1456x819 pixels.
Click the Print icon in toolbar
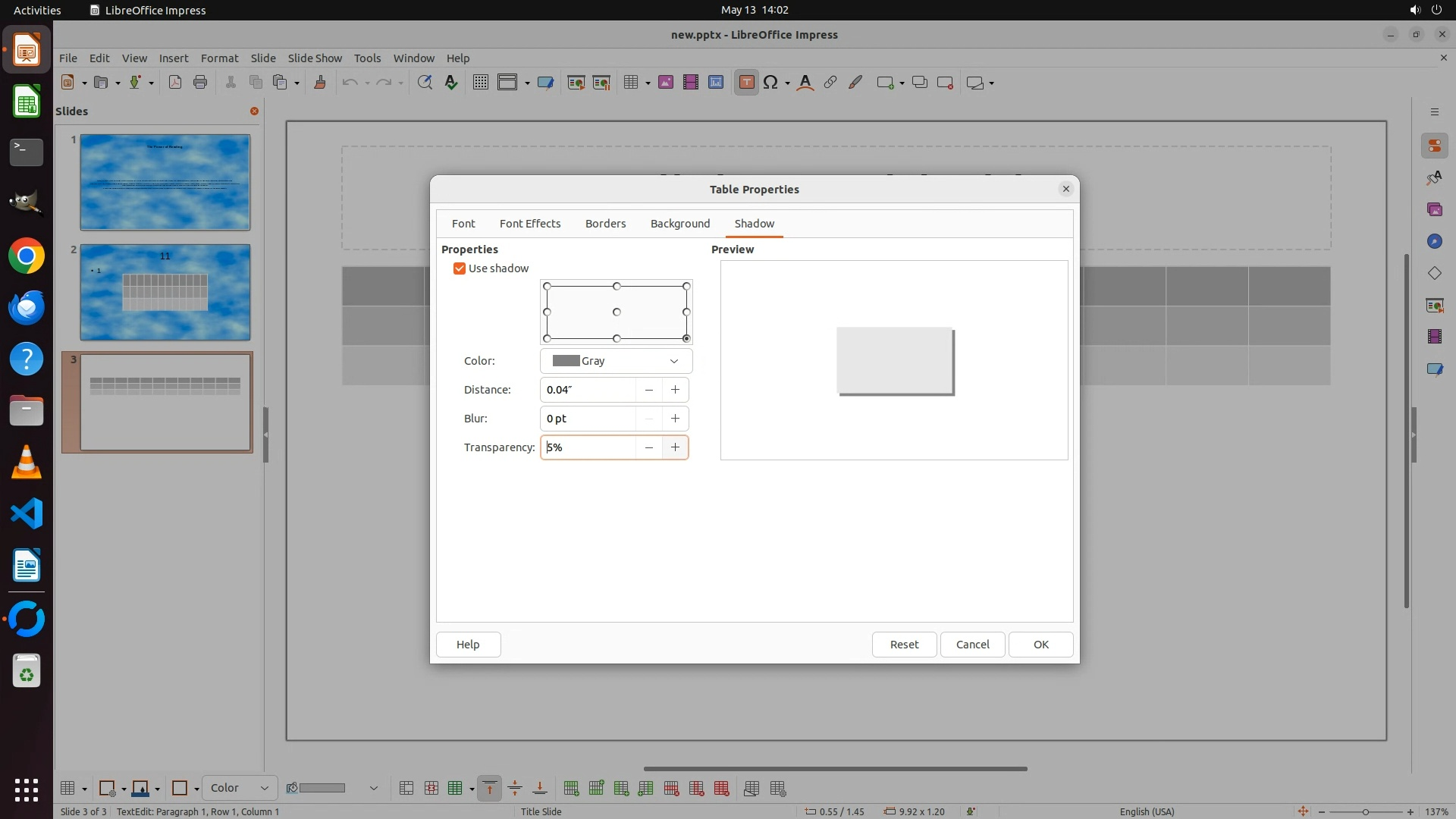(200, 83)
